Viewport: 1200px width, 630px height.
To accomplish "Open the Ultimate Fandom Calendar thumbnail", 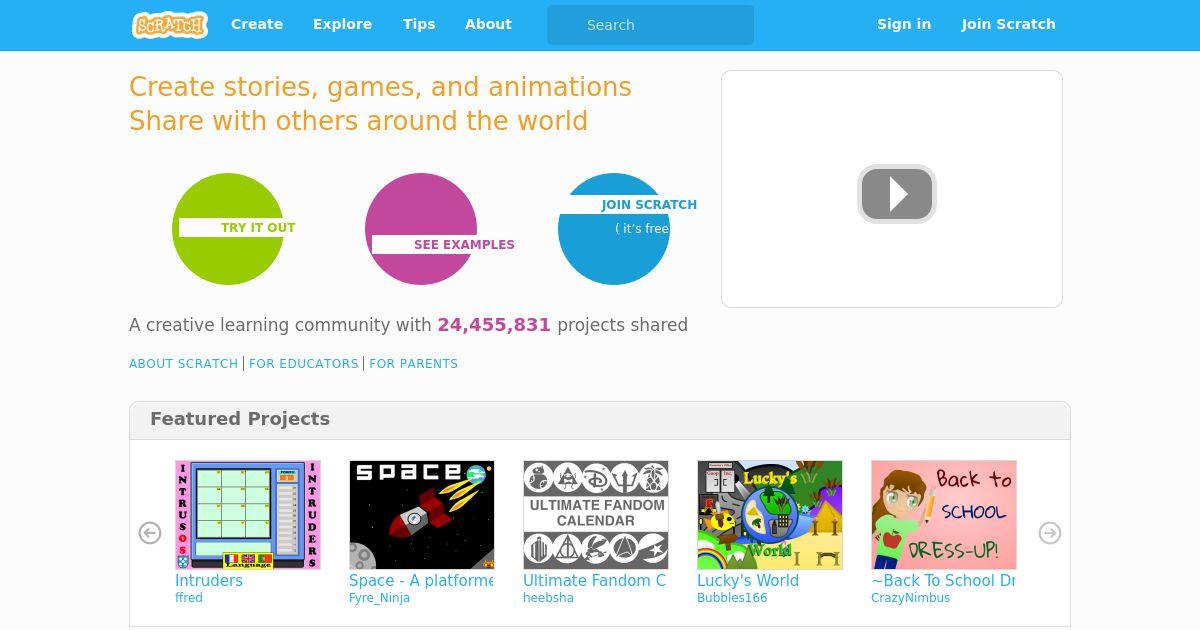I will (596, 515).
